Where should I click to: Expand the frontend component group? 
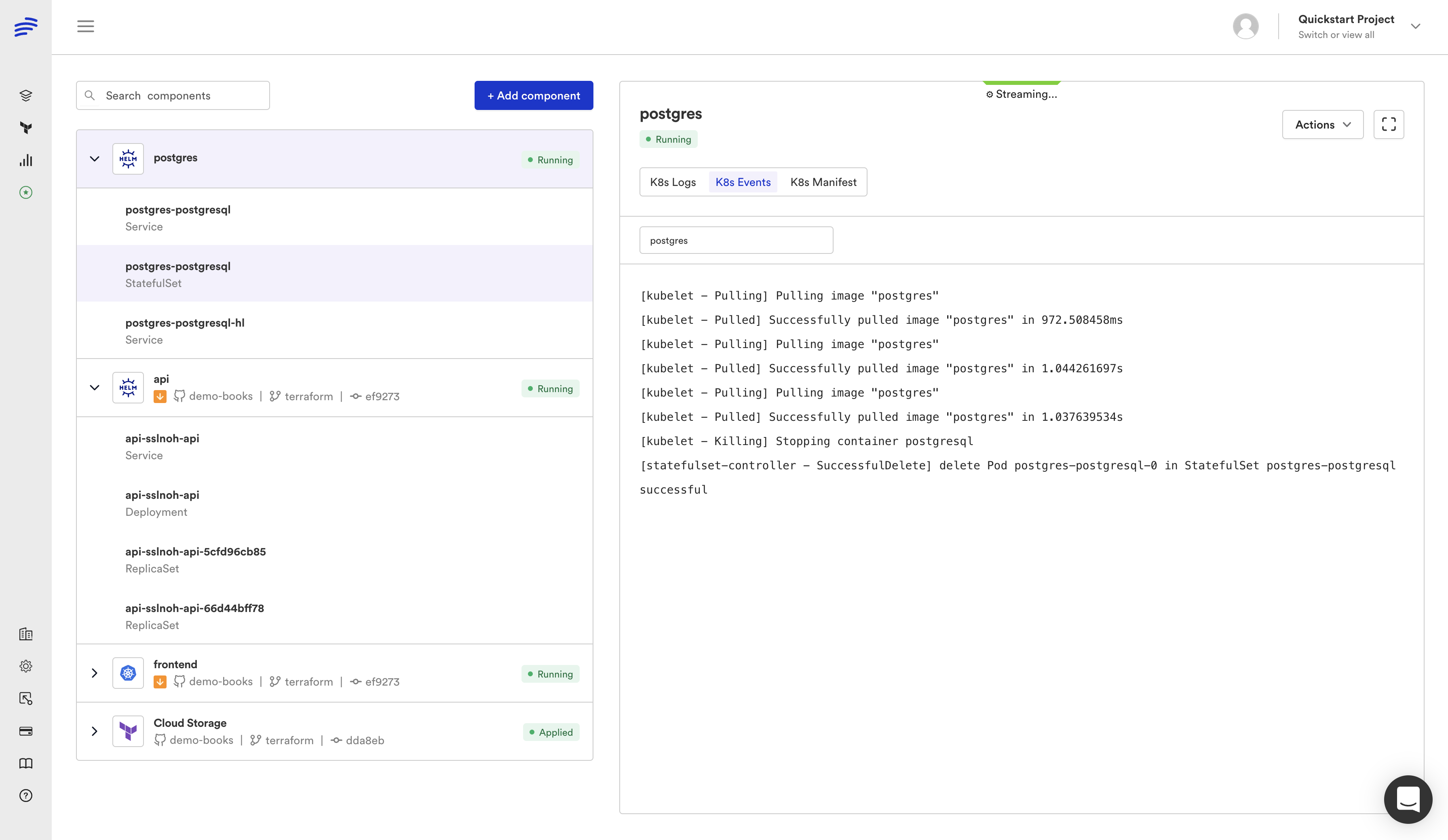point(95,673)
